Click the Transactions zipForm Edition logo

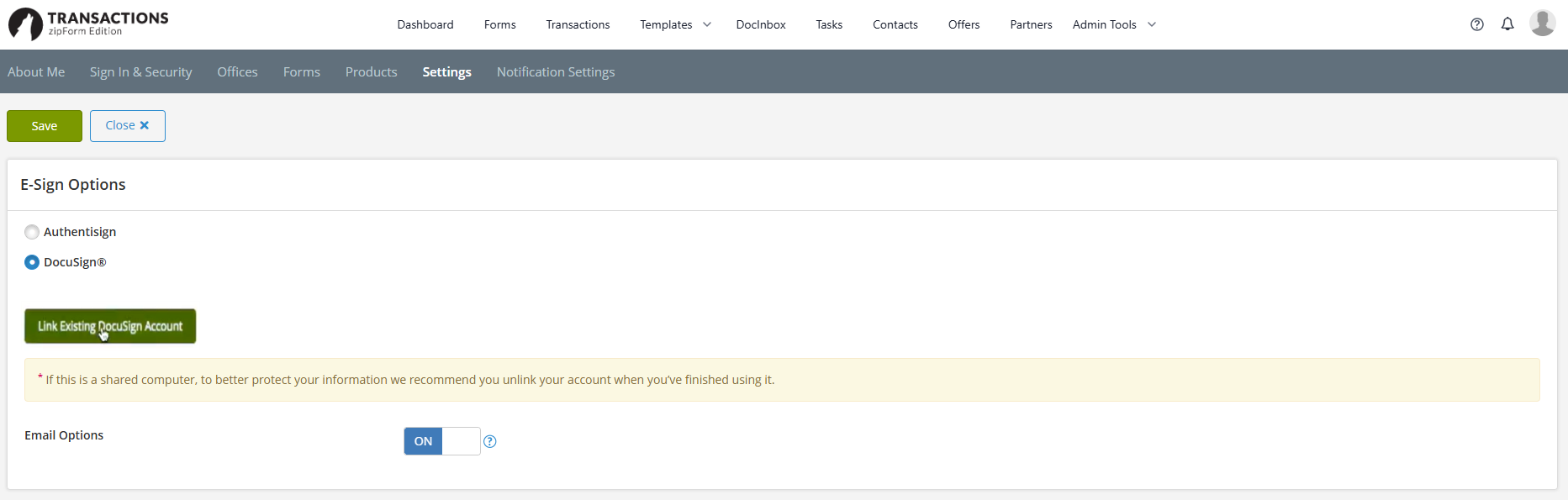pyautogui.click(x=88, y=24)
